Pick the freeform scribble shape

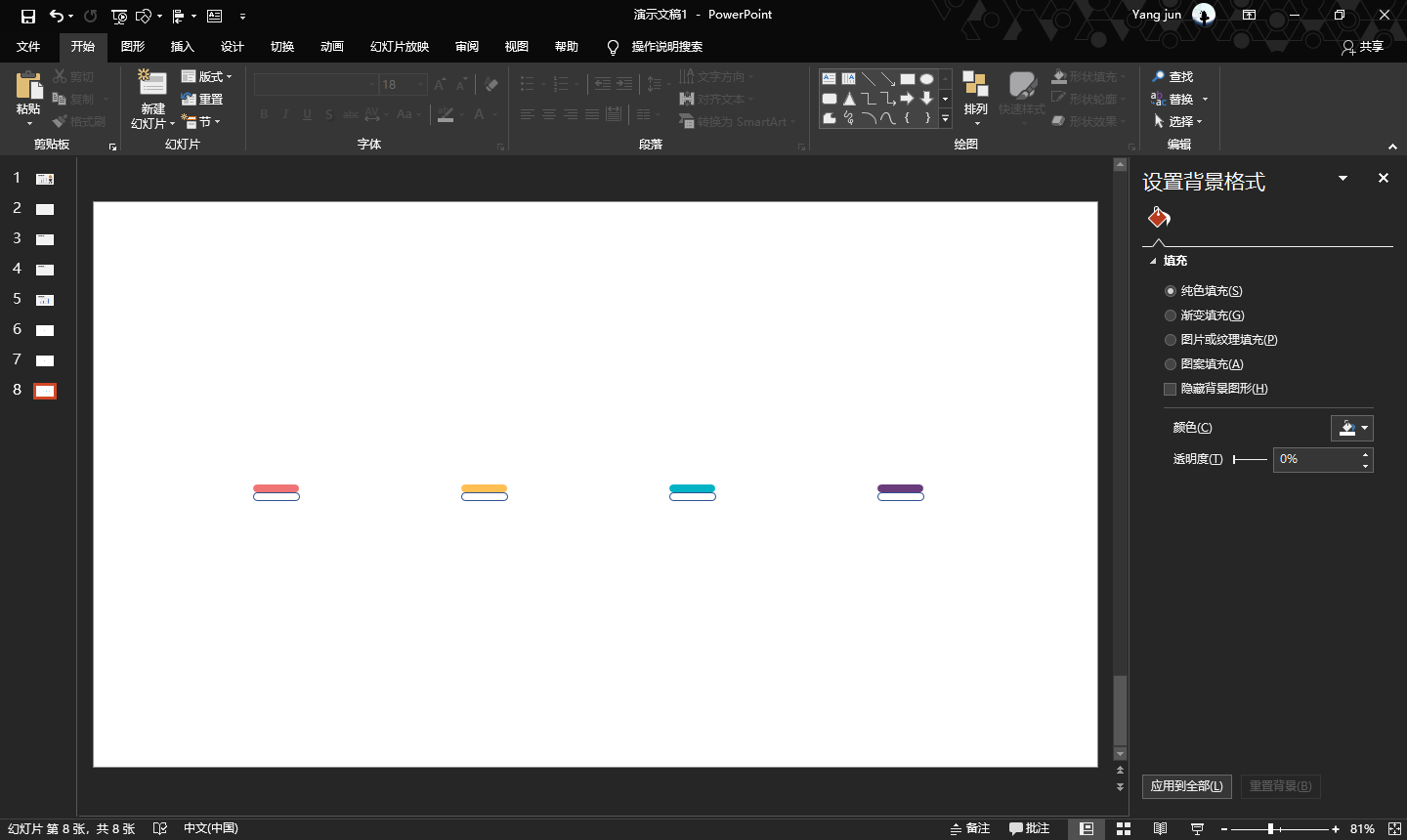tap(848, 117)
